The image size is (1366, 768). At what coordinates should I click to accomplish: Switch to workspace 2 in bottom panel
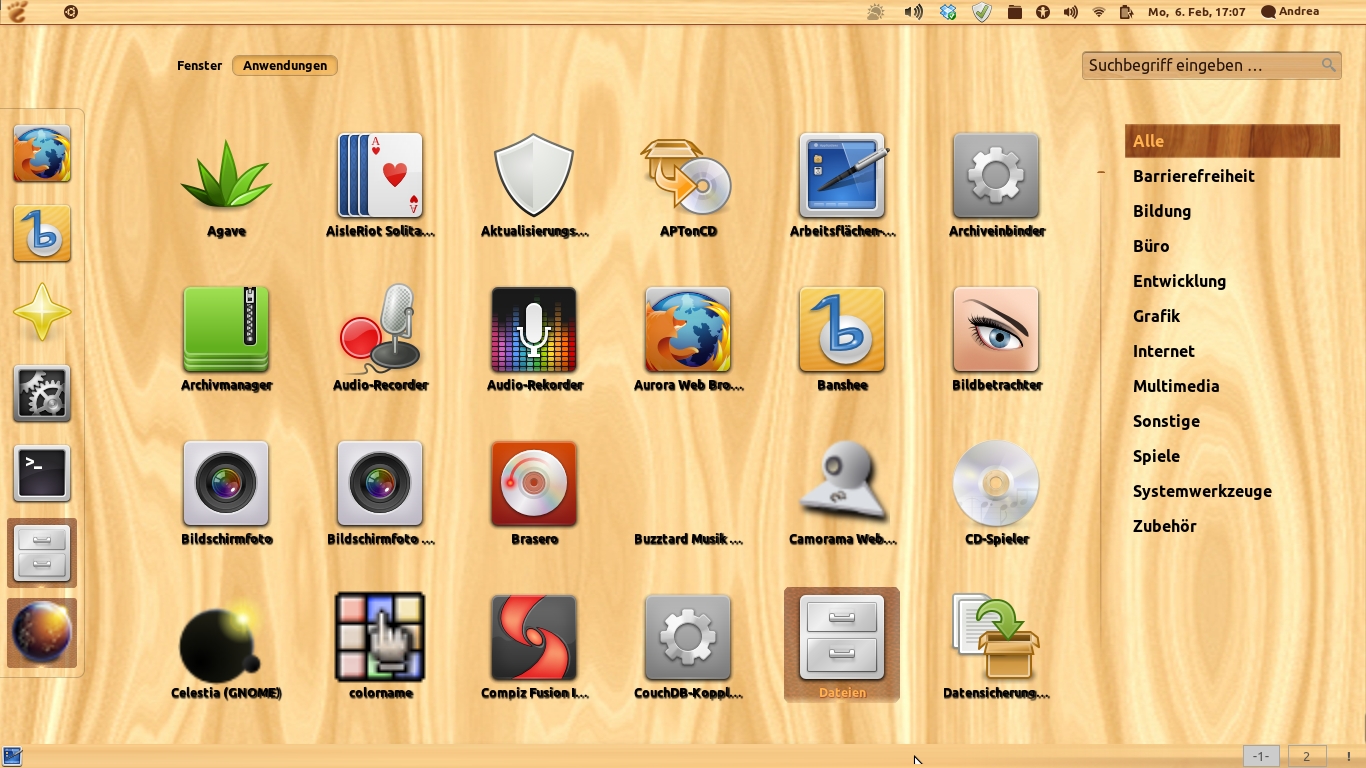click(x=1307, y=757)
